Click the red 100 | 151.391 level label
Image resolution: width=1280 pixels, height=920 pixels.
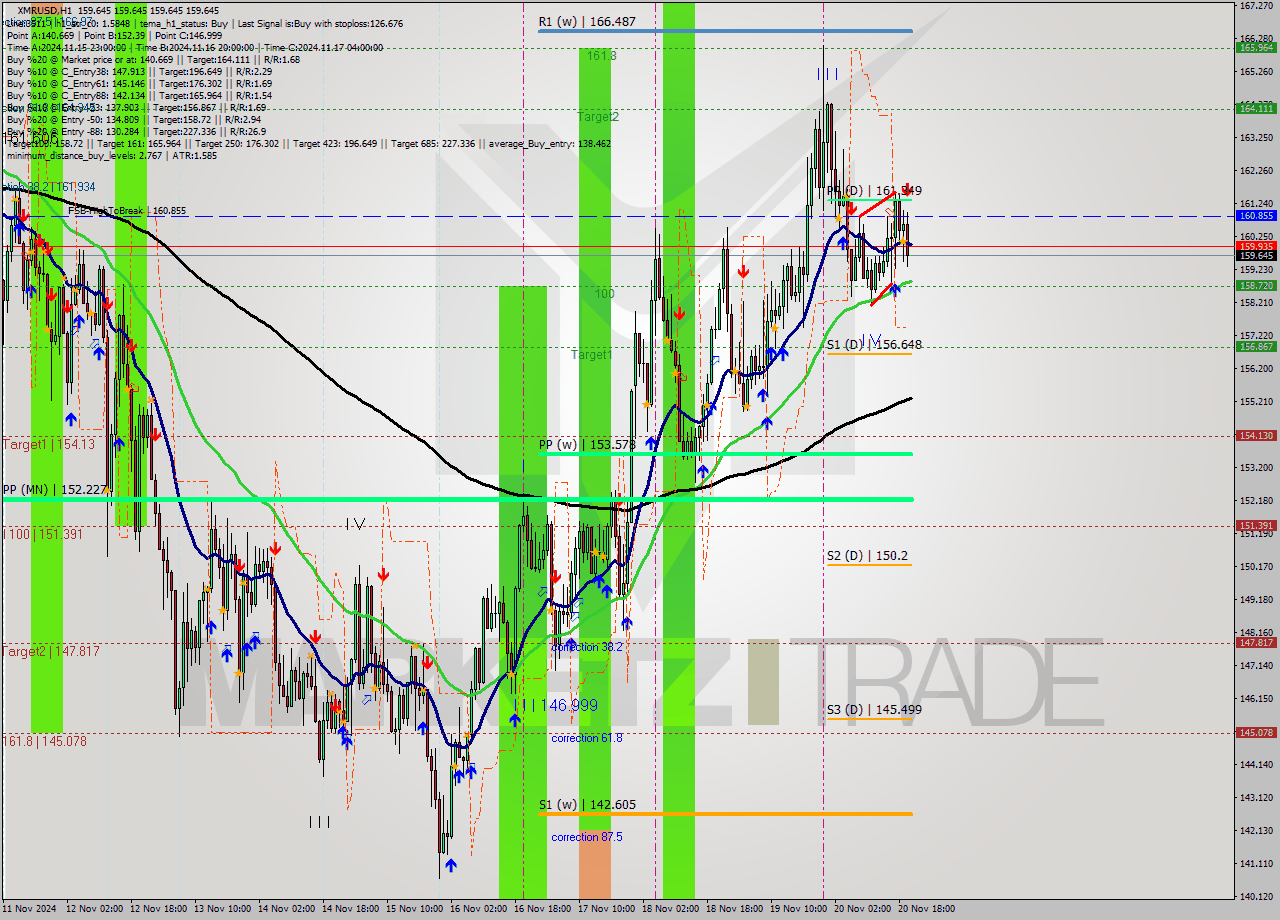click(x=42, y=534)
